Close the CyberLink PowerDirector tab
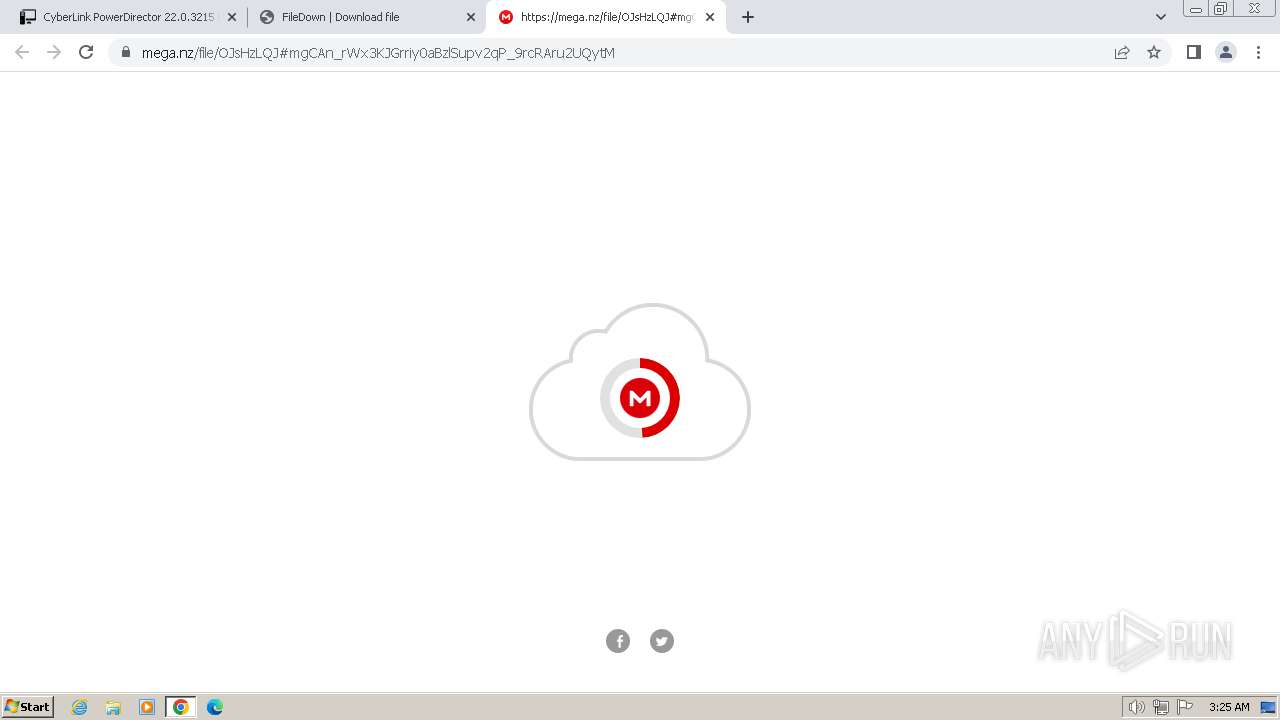The image size is (1280, 720). click(232, 17)
